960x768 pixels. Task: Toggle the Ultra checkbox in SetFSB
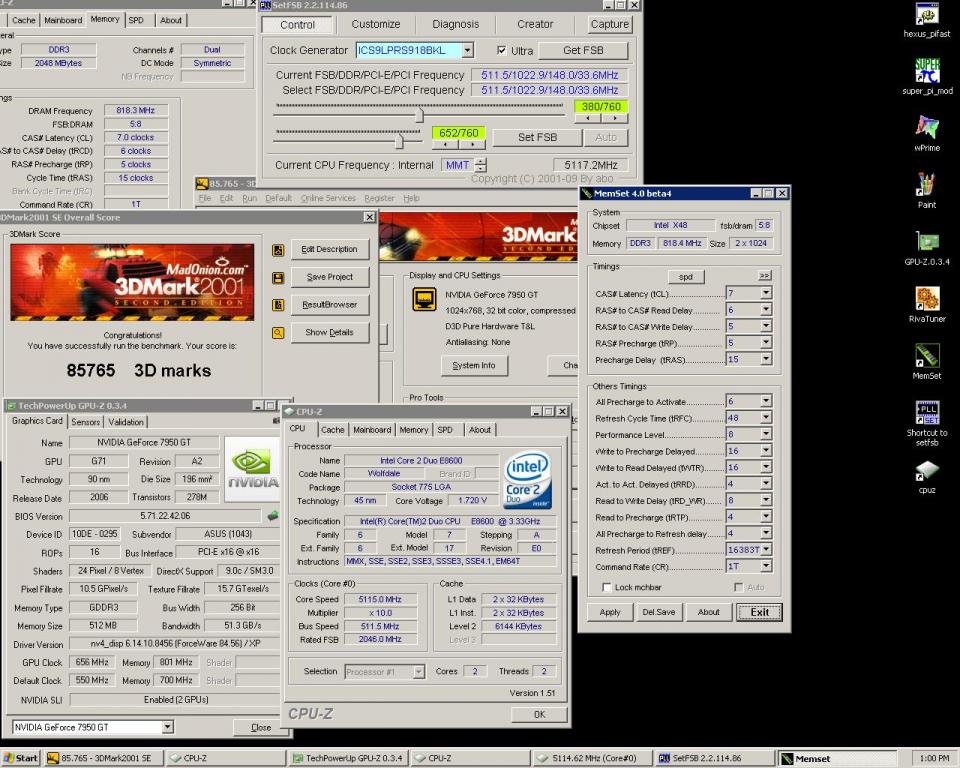click(x=501, y=50)
